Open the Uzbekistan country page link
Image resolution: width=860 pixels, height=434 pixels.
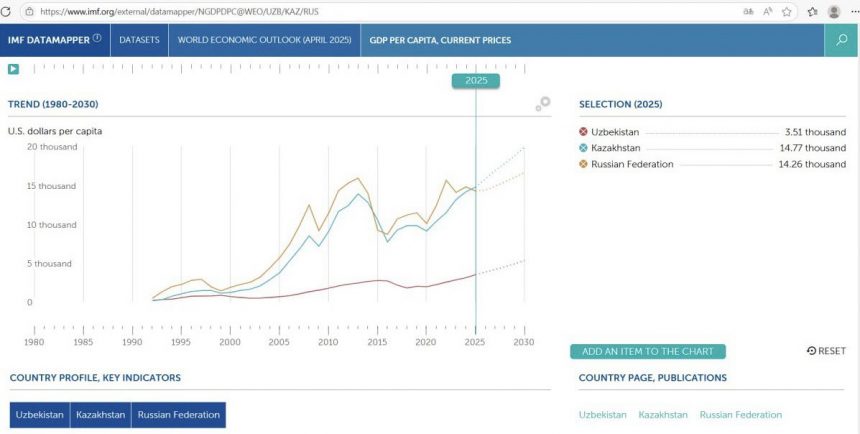602,415
